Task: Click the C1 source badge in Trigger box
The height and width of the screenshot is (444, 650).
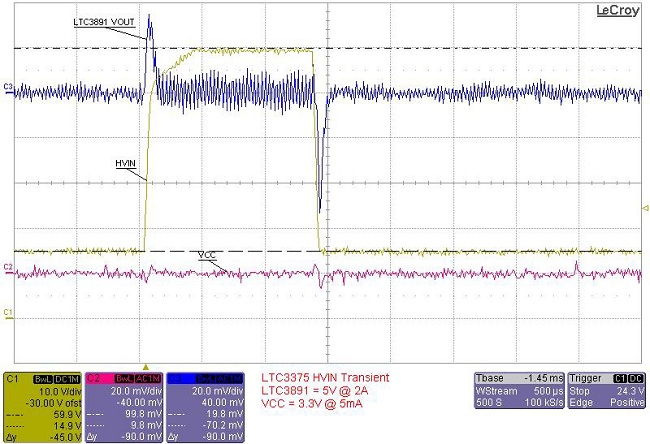Action: [x=620, y=378]
